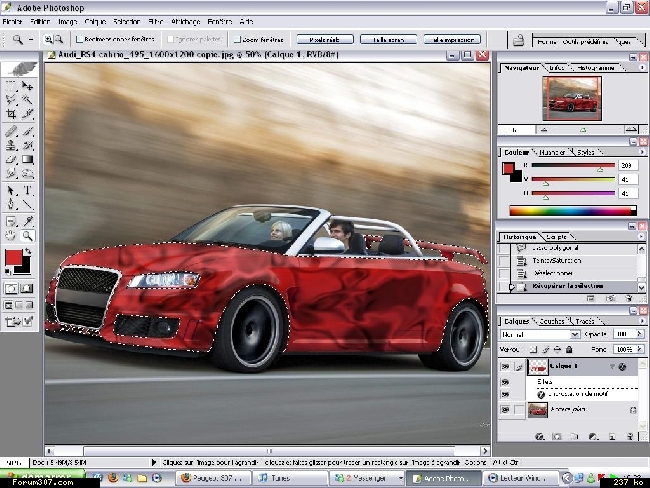Open the Navigateur panel flyout menu
The width and height of the screenshot is (650, 488).
[642, 67]
